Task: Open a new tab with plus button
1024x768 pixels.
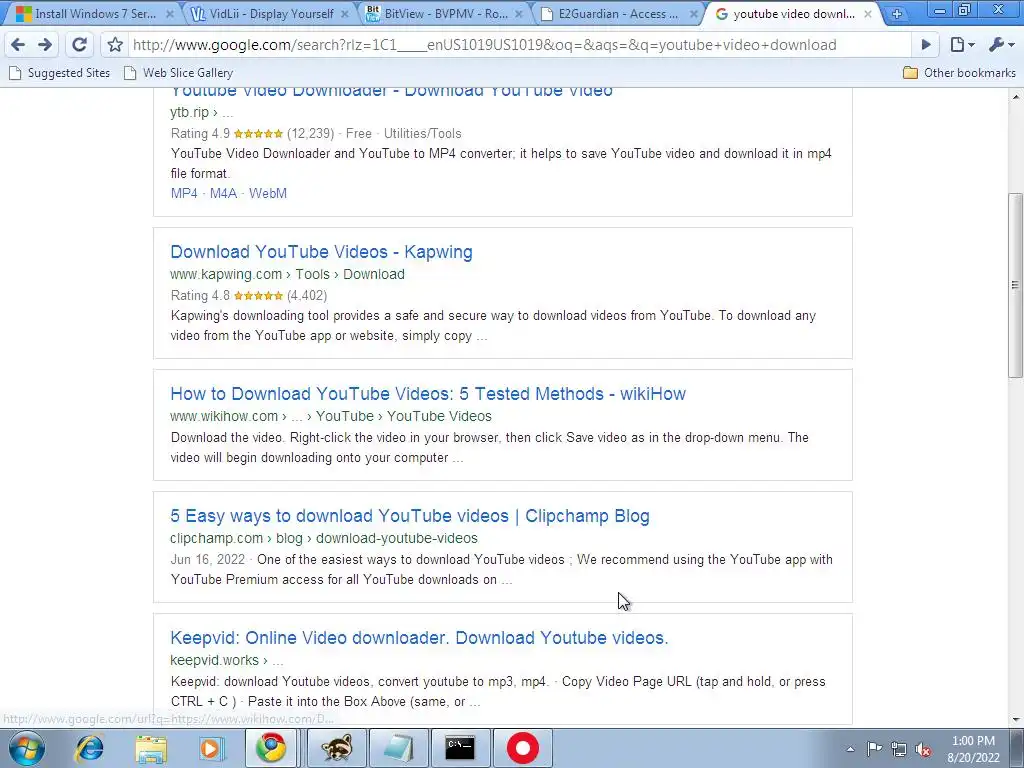Action: click(x=897, y=14)
